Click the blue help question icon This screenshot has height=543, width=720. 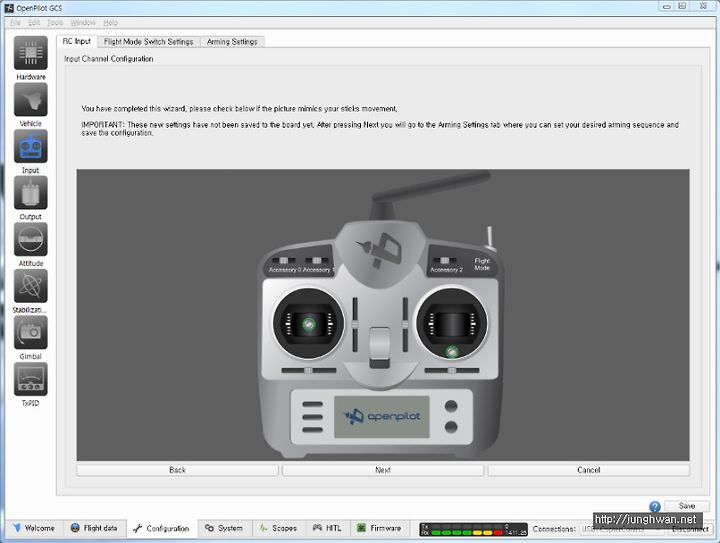(655, 506)
